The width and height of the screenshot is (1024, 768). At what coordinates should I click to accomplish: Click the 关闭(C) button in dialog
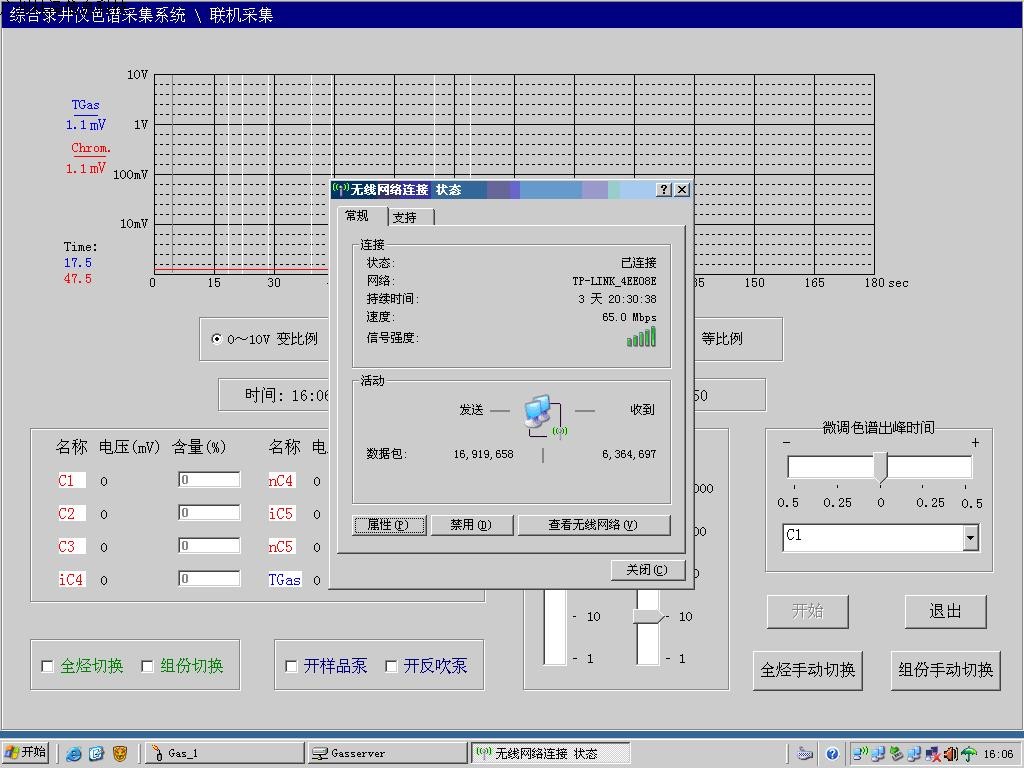pyautogui.click(x=647, y=570)
